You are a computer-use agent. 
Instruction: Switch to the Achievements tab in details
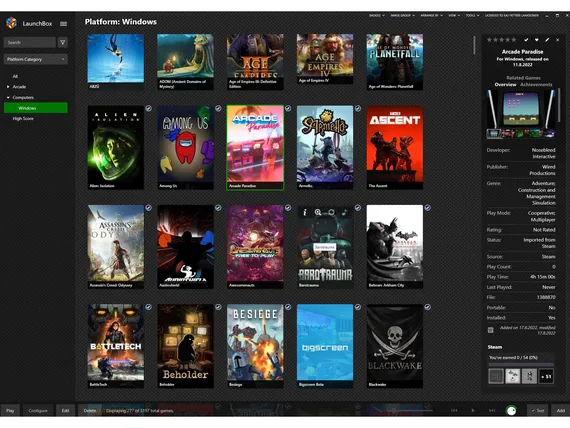point(536,84)
